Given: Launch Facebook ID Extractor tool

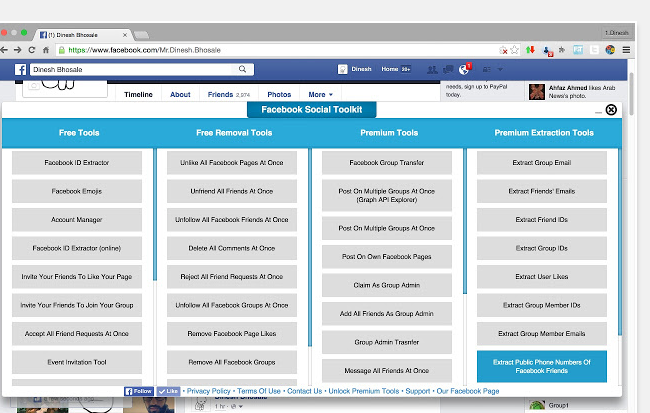Looking at the screenshot, I should (77, 163).
